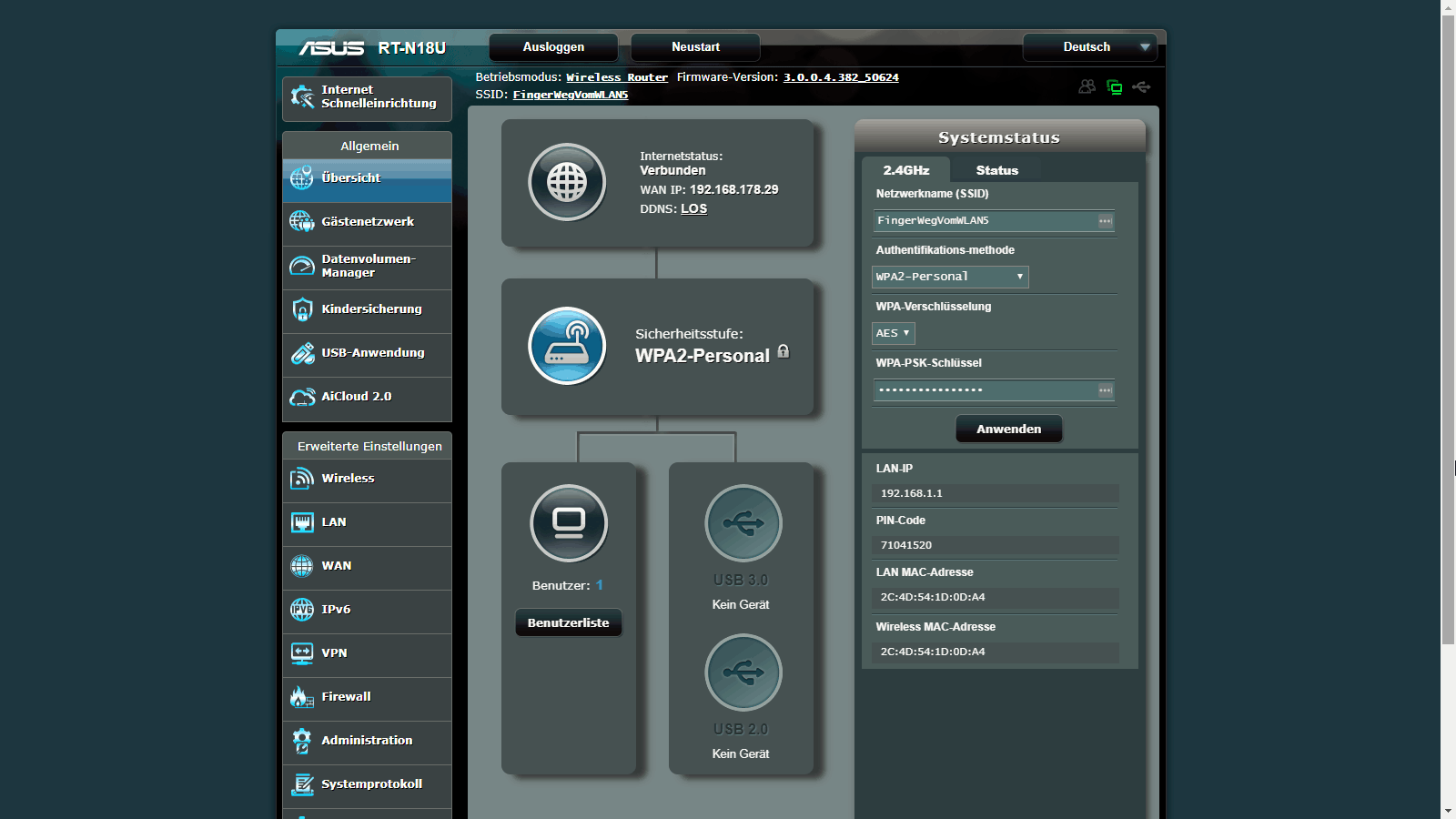The height and width of the screenshot is (819, 1456).
Task: Click the USB status icon in header
Action: click(x=1141, y=86)
